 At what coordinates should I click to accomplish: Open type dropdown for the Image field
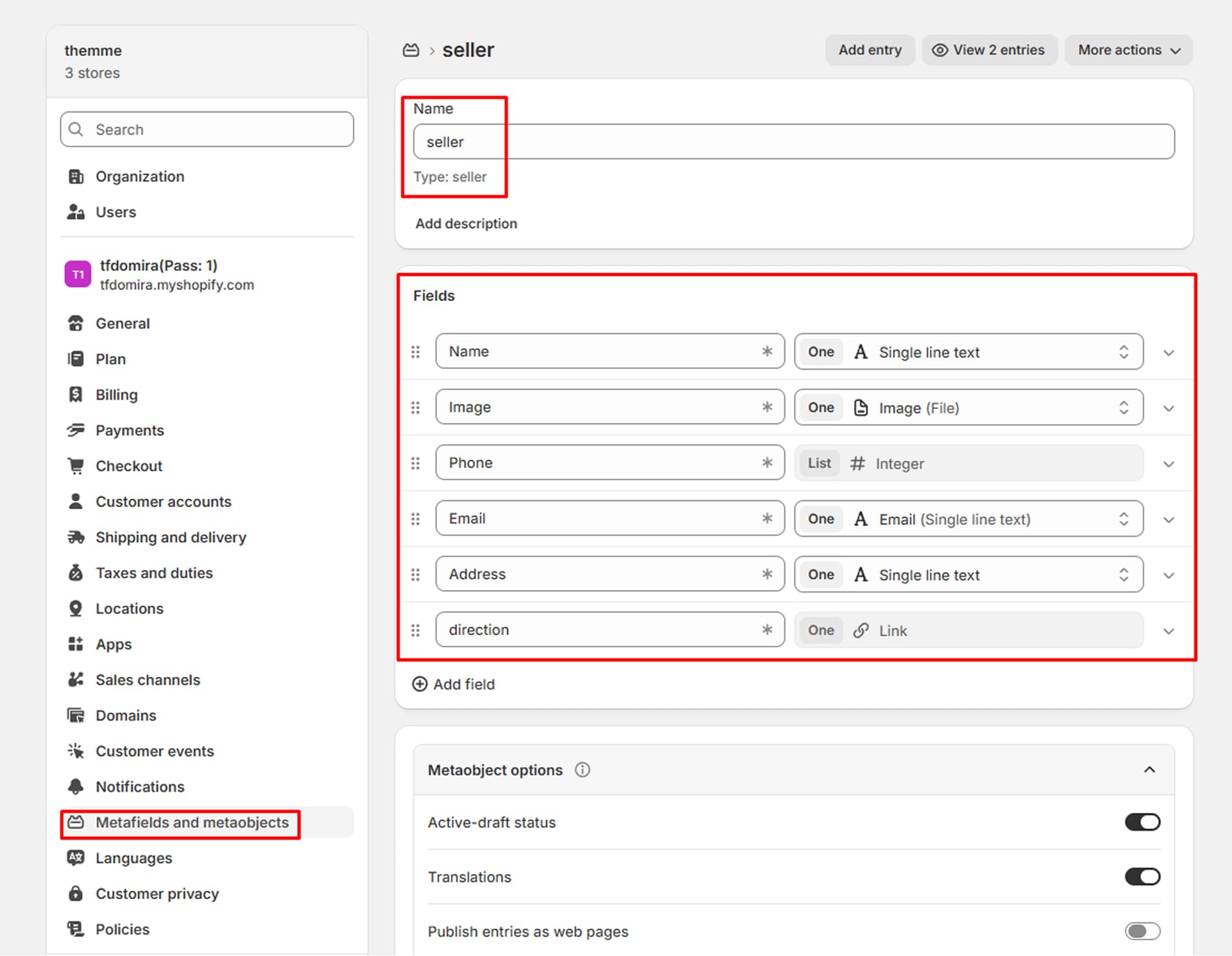tap(968, 407)
